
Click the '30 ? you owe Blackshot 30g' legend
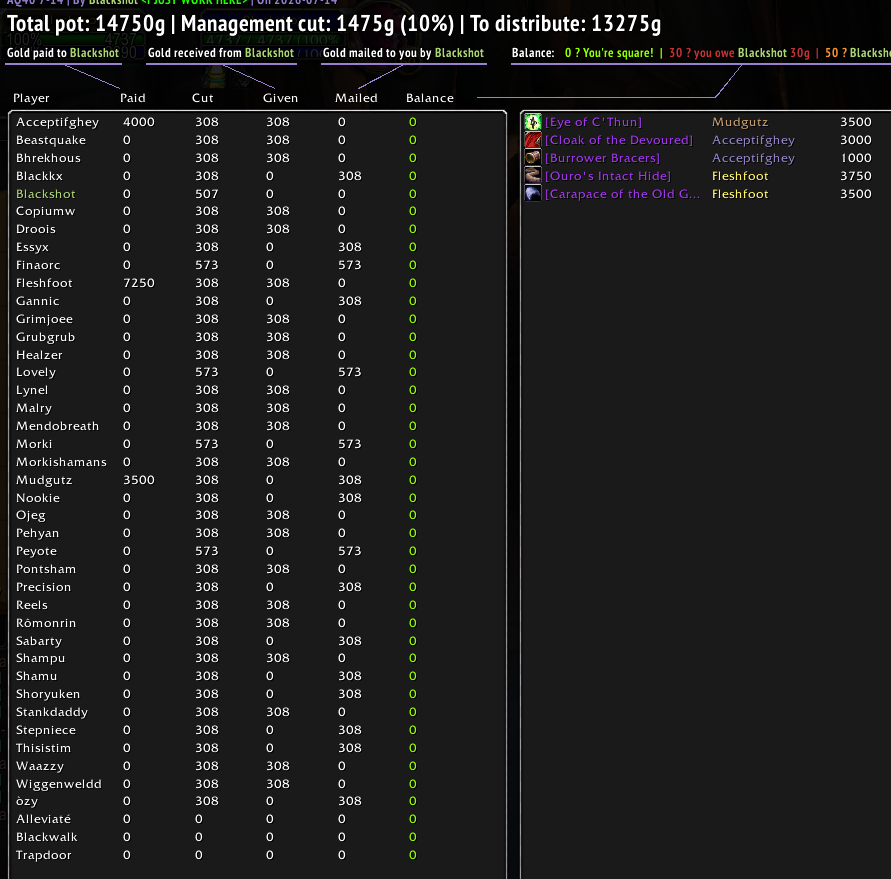[739, 53]
